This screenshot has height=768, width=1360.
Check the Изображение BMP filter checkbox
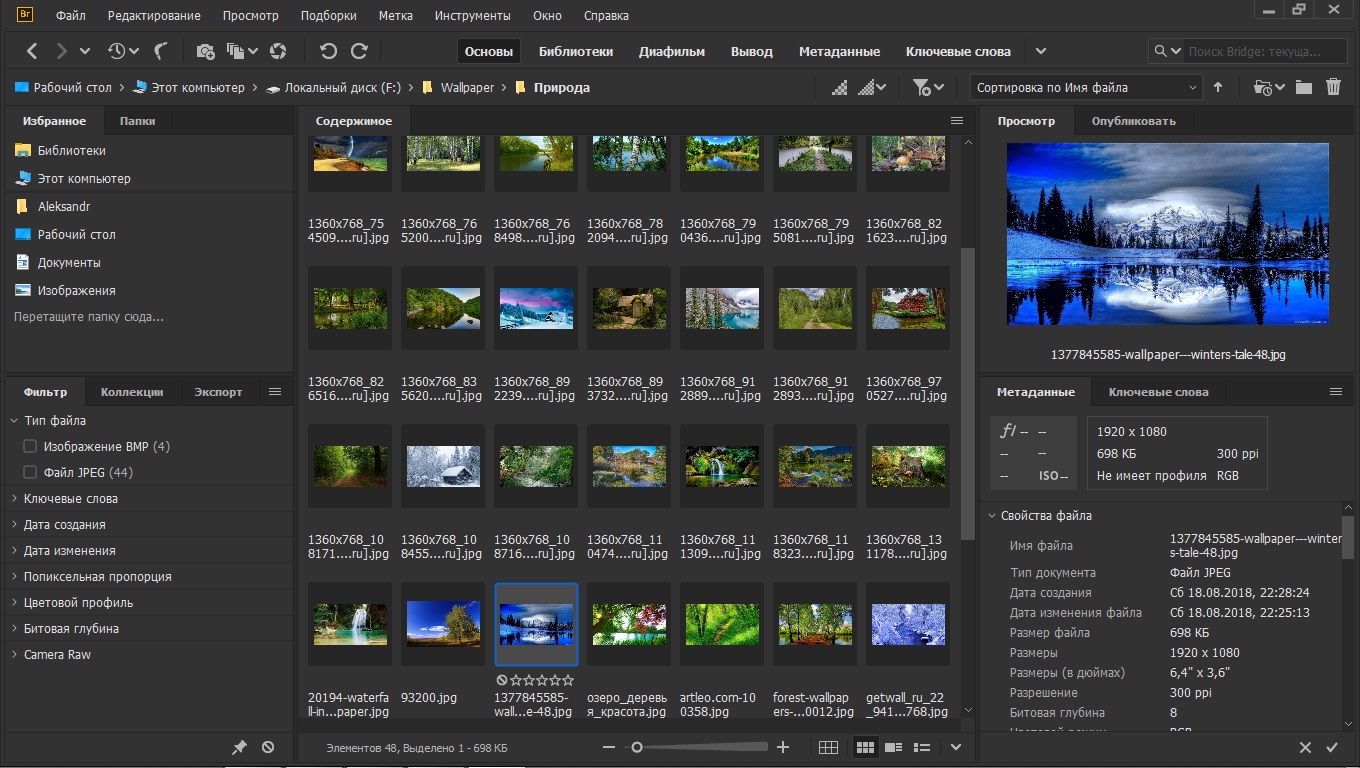pos(30,447)
